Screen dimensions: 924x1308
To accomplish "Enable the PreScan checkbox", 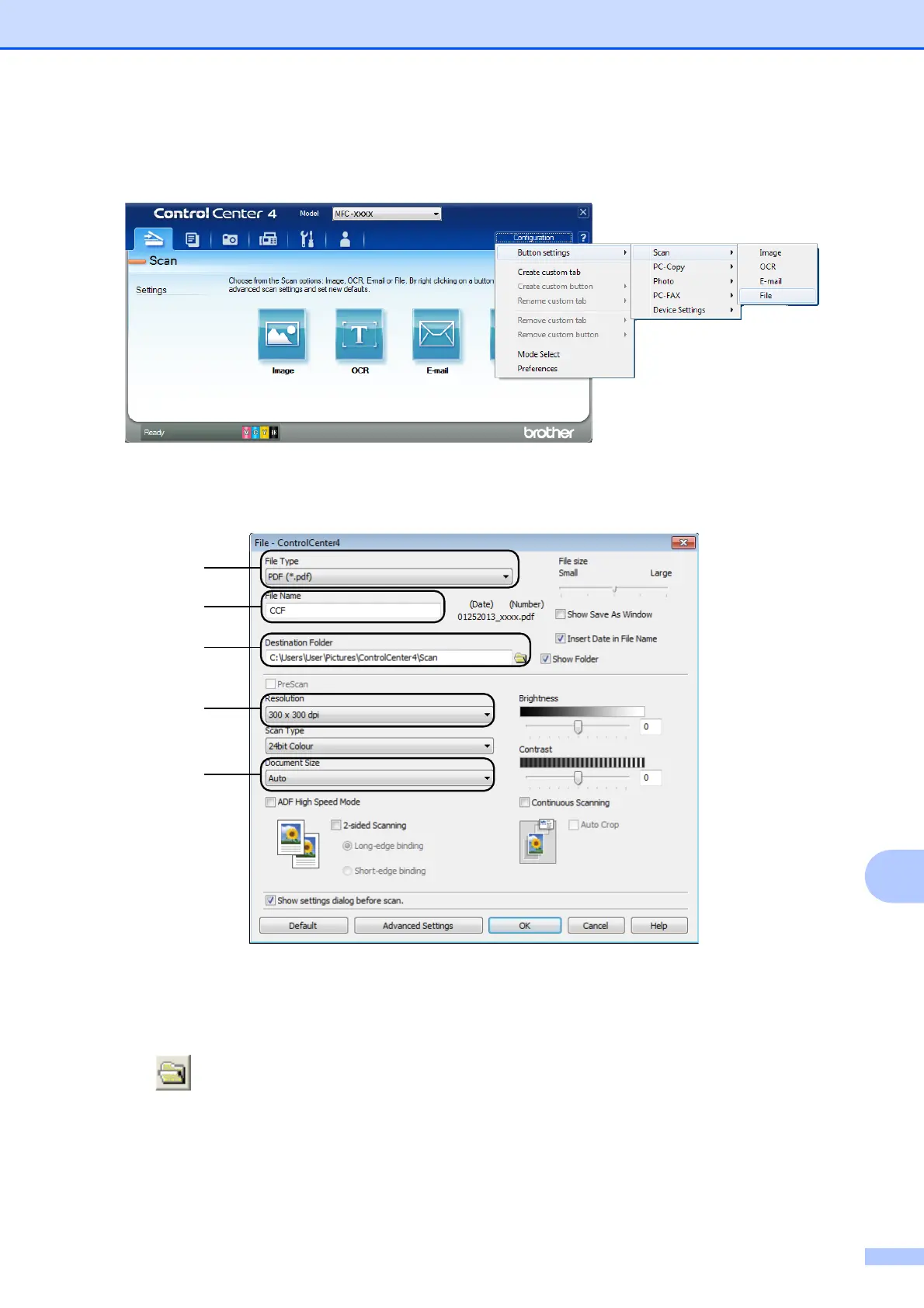I will (x=270, y=684).
